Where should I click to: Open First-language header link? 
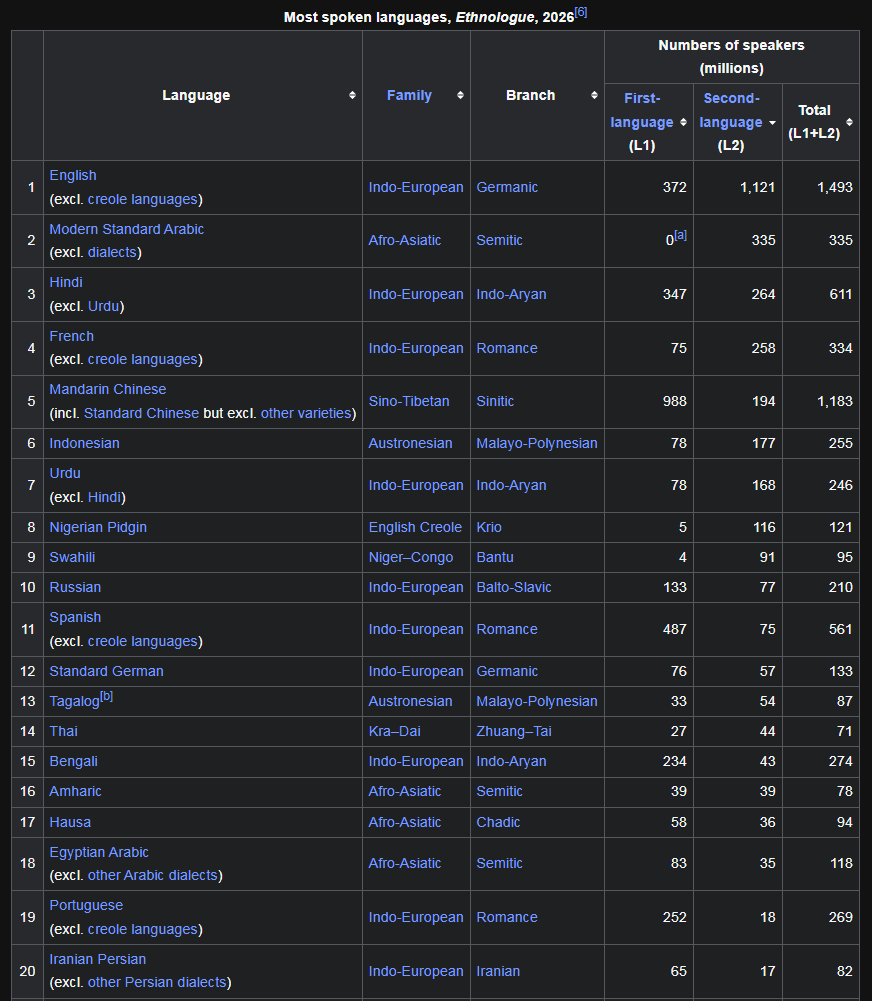[x=642, y=110]
